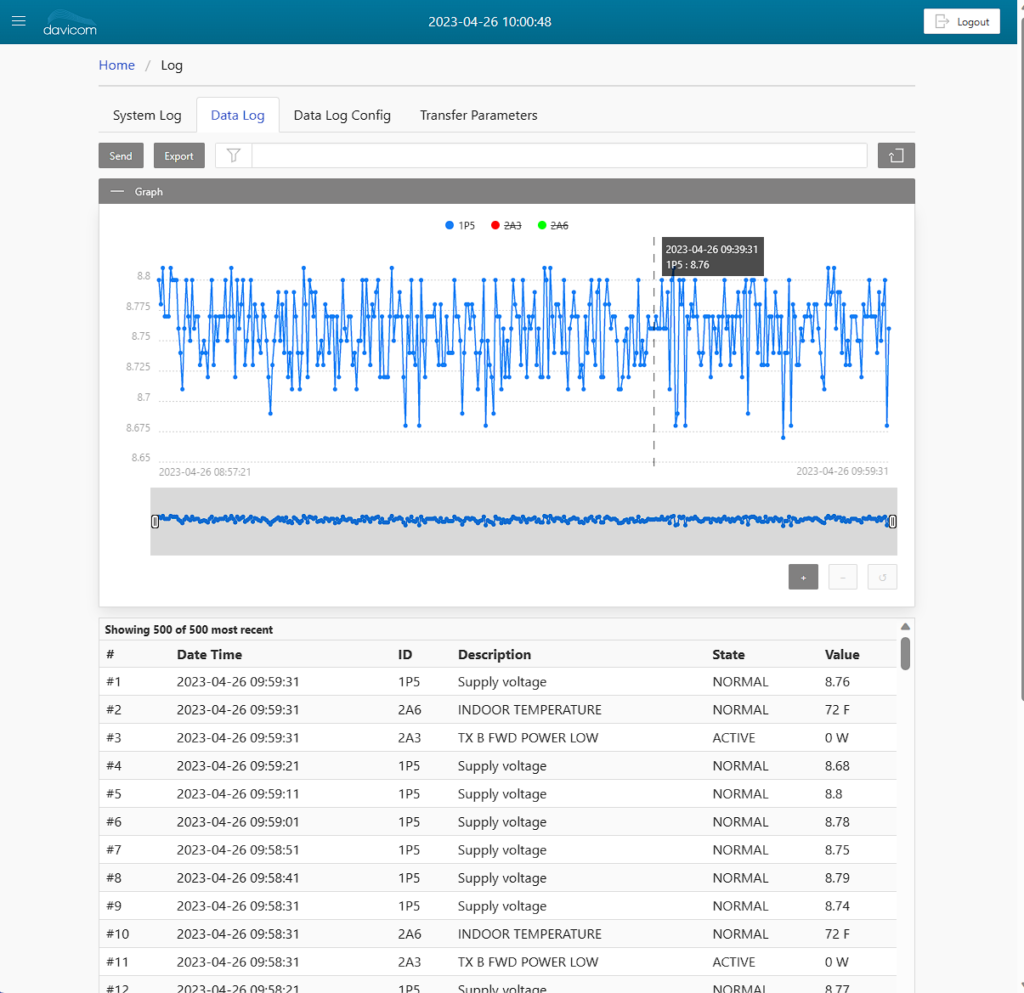
Task: Click the Date Time column header
Action: tap(209, 655)
